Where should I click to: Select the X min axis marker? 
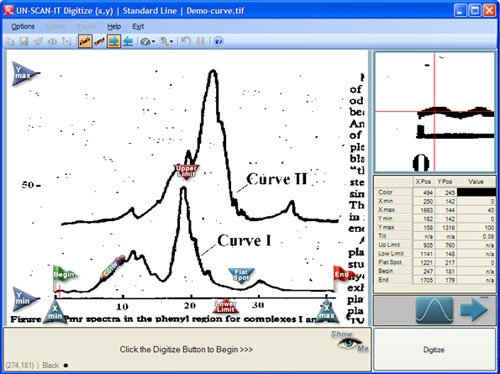[55, 311]
